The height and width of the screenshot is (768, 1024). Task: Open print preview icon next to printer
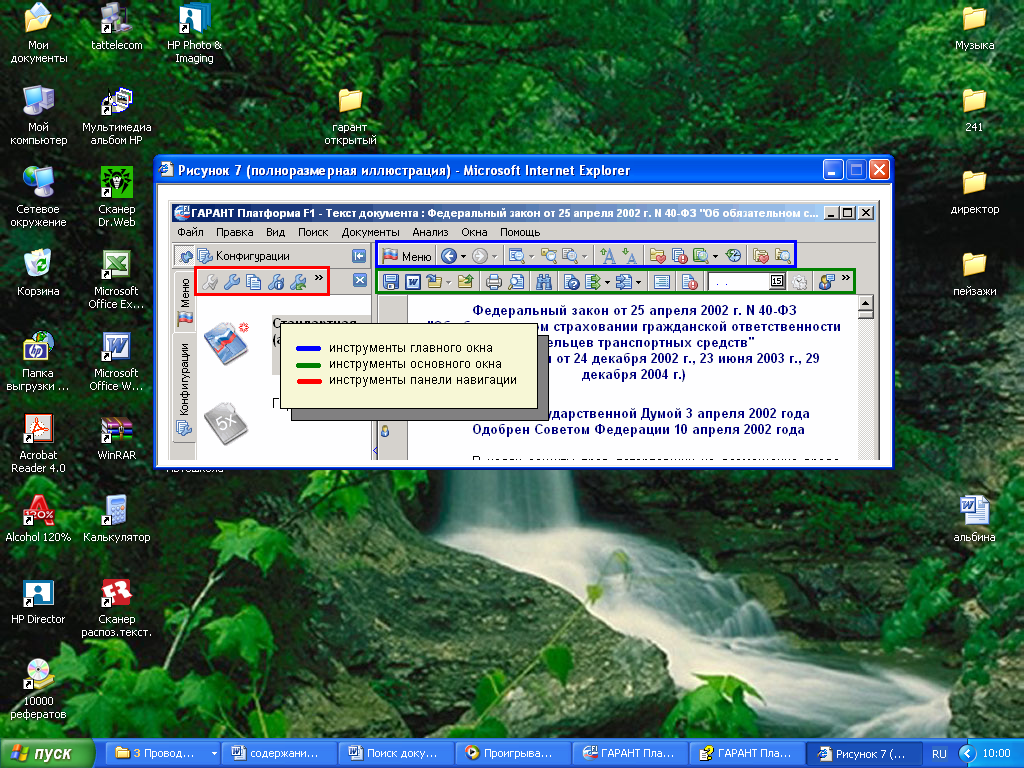click(x=516, y=281)
